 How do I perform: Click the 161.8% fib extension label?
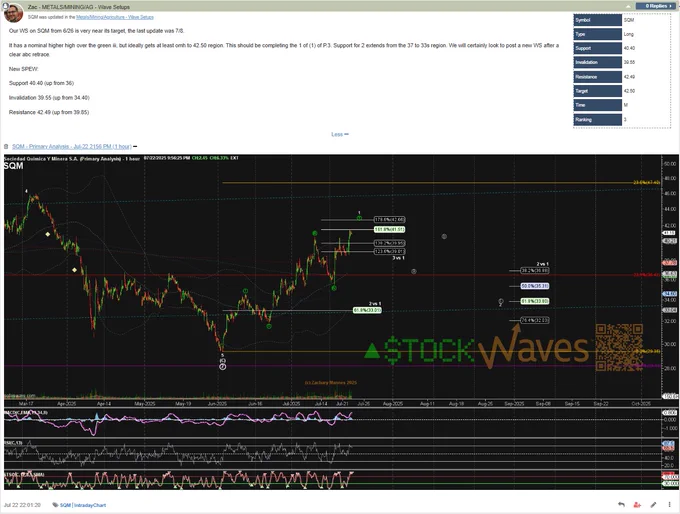(x=389, y=229)
